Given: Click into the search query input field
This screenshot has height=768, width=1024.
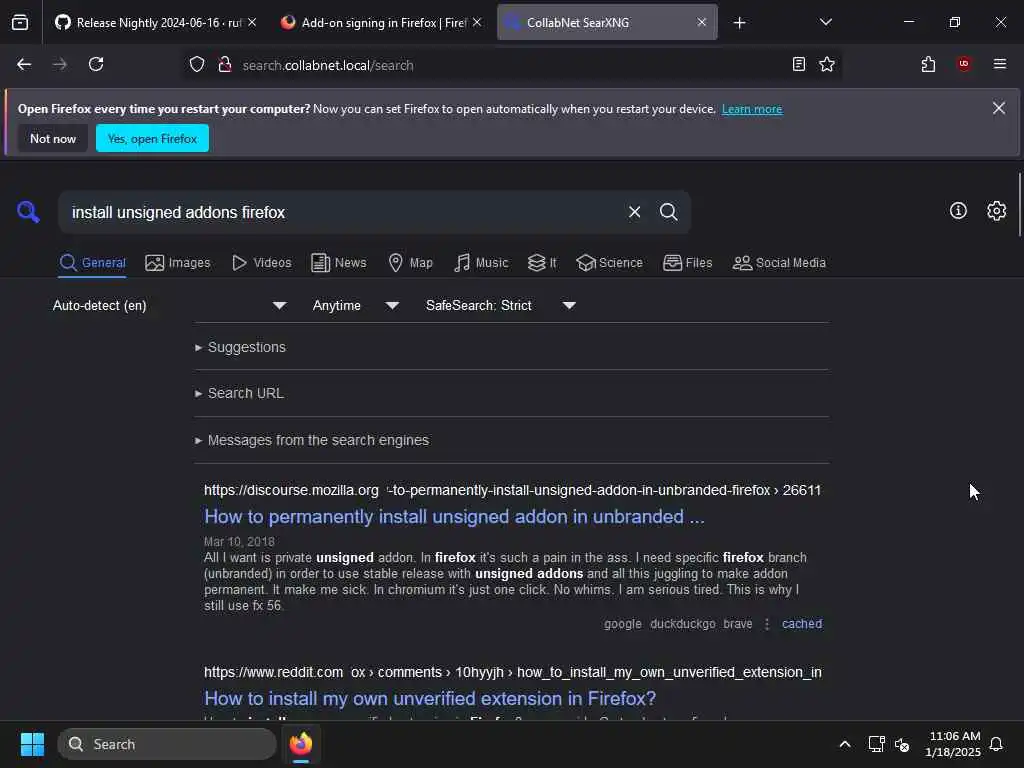Looking at the screenshot, I should pos(344,212).
